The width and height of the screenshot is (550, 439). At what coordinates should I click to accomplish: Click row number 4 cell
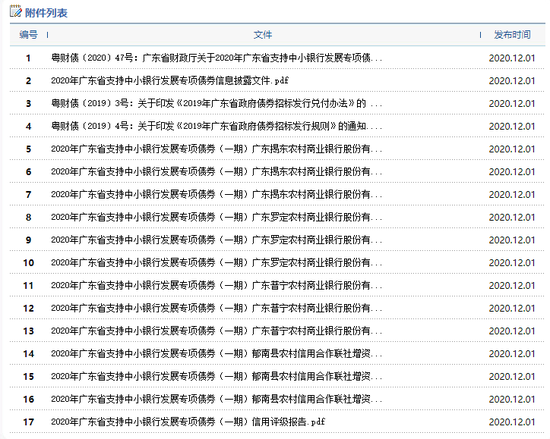28,126
